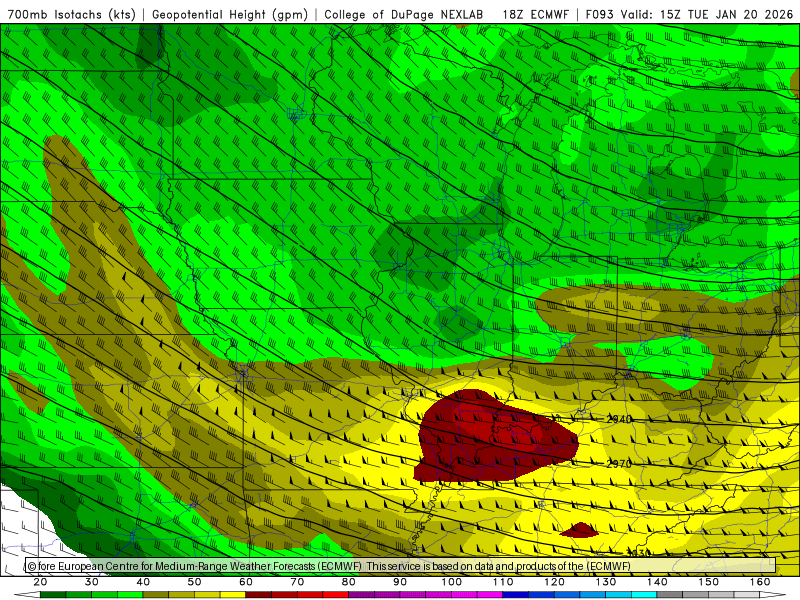Click the "18Z ECMWF" model run label
The height and width of the screenshot is (600, 800).
tap(535, 14)
